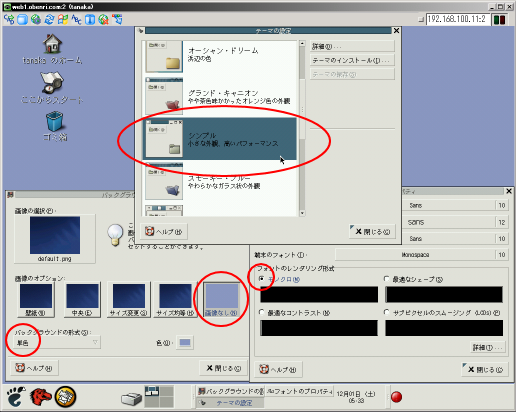Click Help button in the theme settings window
516x412 pixels.
click(164, 231)
